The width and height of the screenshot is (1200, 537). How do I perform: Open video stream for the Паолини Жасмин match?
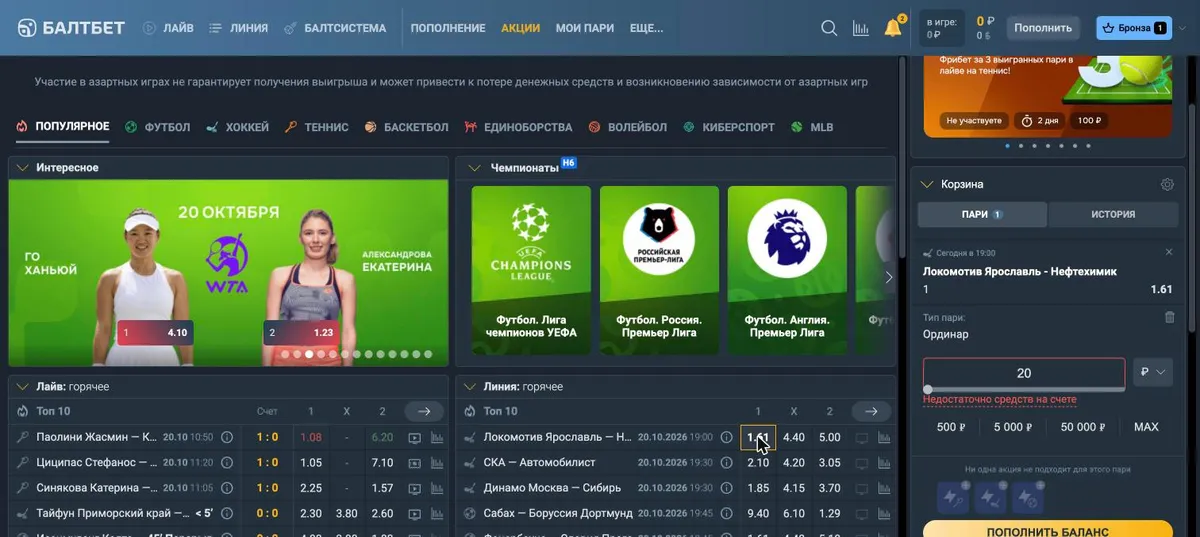coord(415,437)
